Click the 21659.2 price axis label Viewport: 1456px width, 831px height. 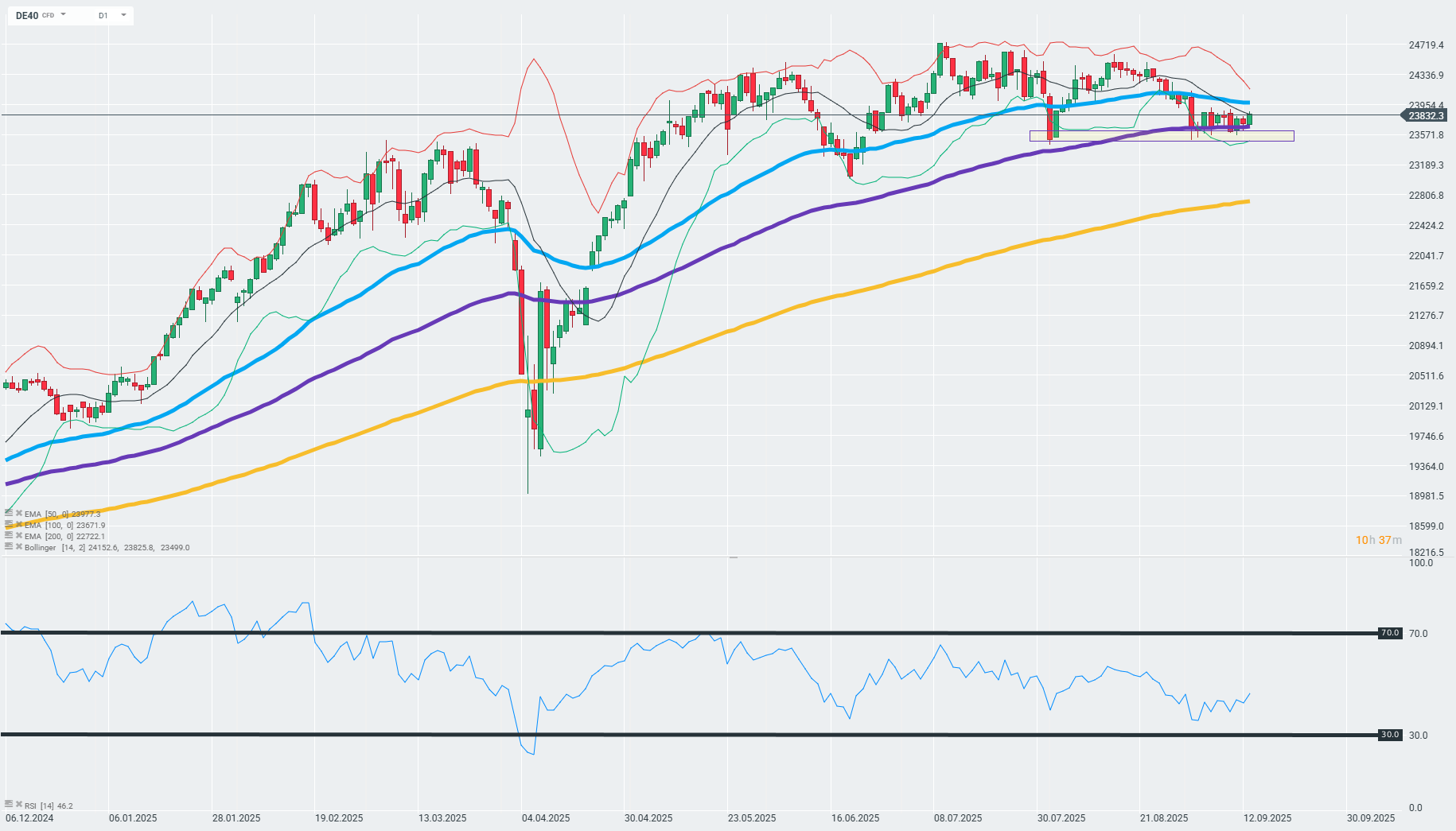pos(1426,286)
